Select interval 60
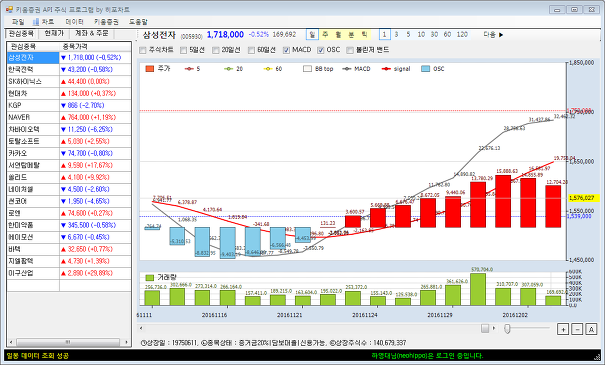The image size is (605, 365). click(448, 34)
